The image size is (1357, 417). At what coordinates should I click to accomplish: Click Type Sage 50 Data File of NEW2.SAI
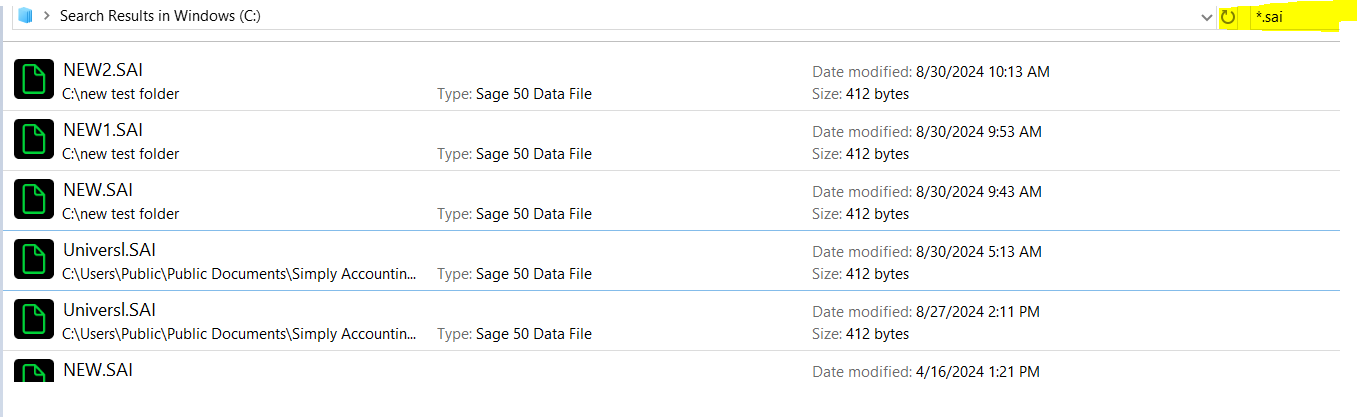(x=514, y=94)
